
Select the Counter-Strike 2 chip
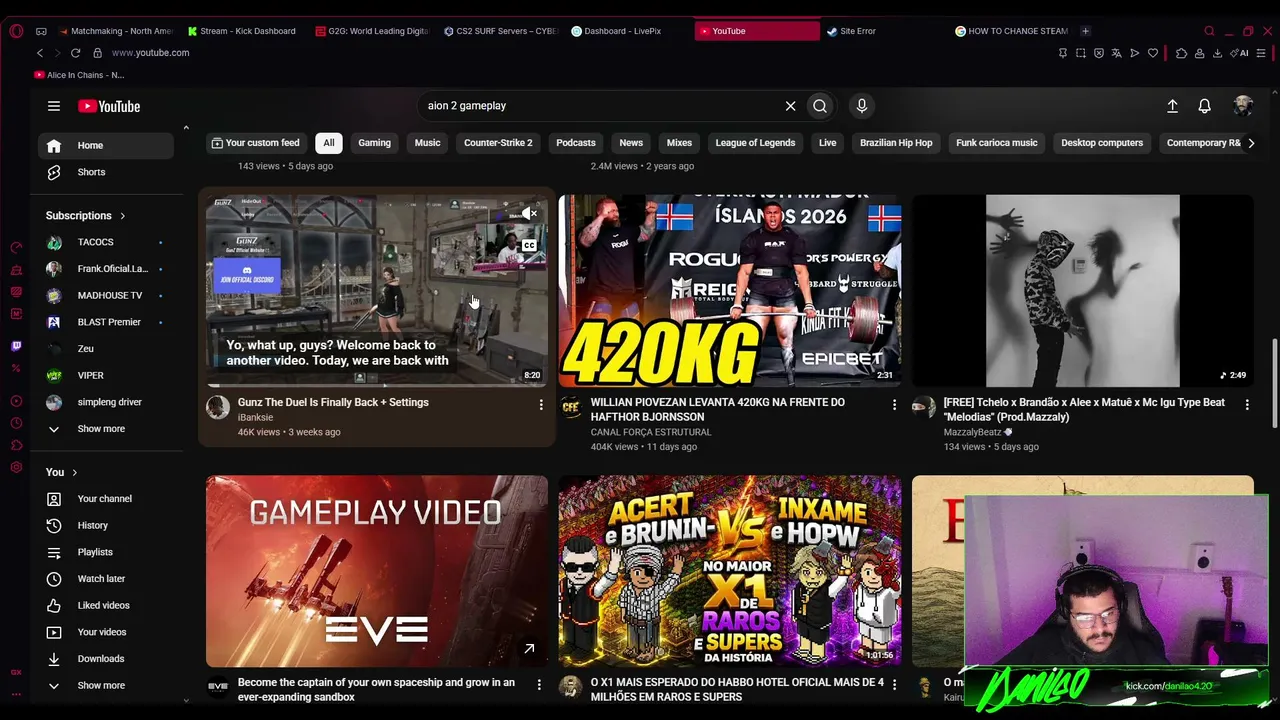pos(498,143)
